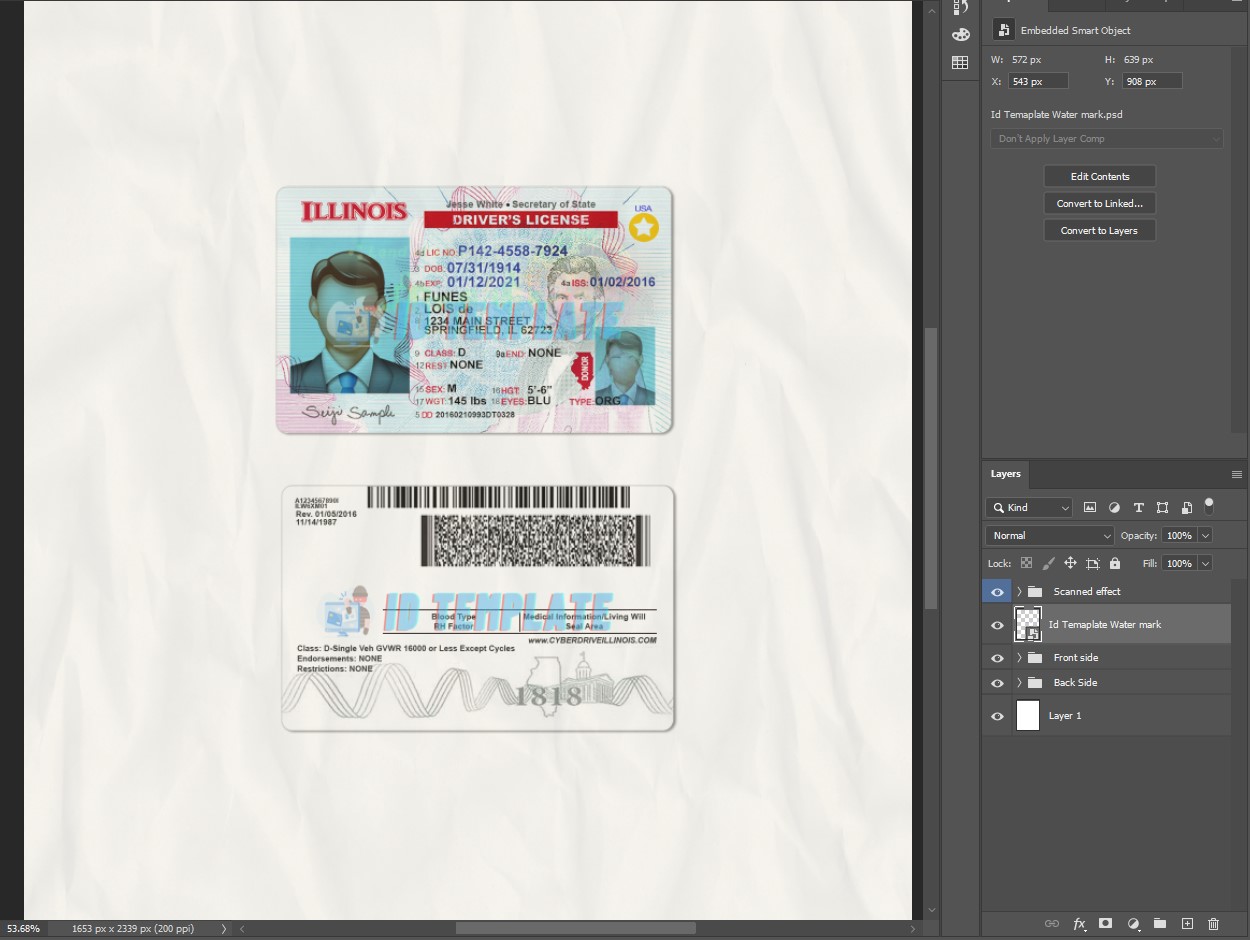Viewport: 1250px width, 940px height.
Task: Click the X position field
Action: 1039,81
